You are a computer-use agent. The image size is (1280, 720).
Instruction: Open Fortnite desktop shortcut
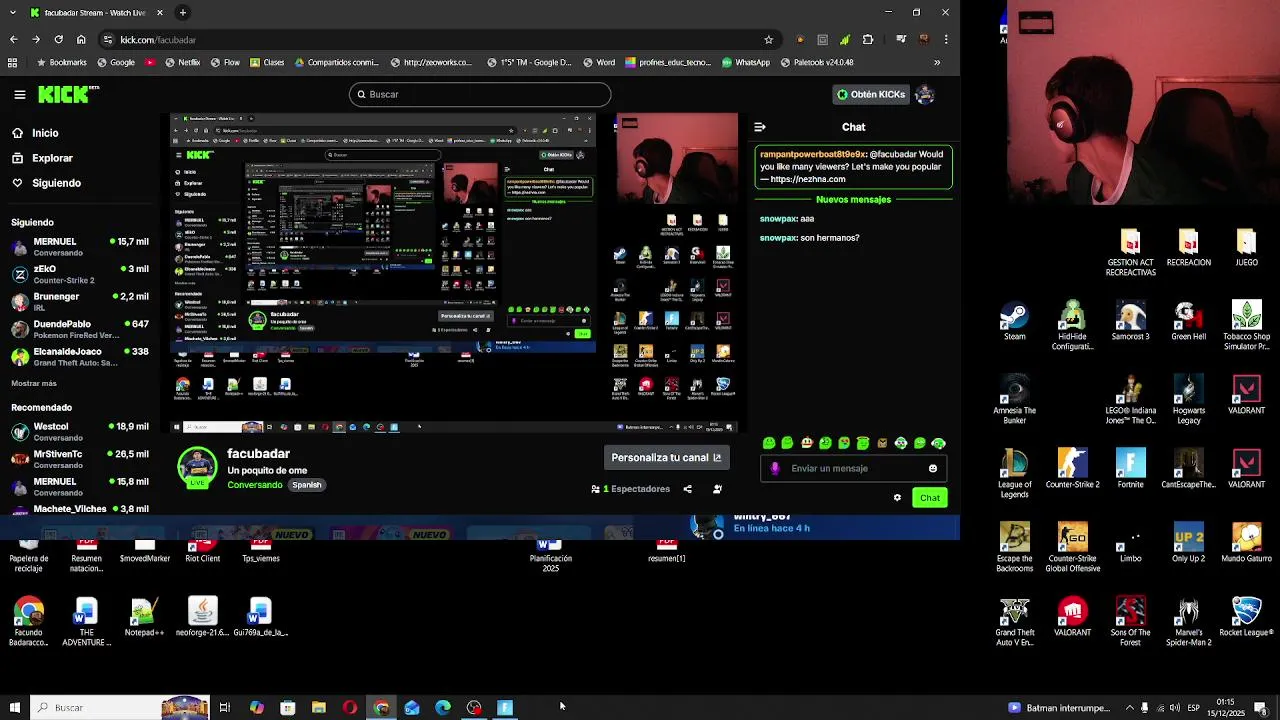click(1131, 468)
